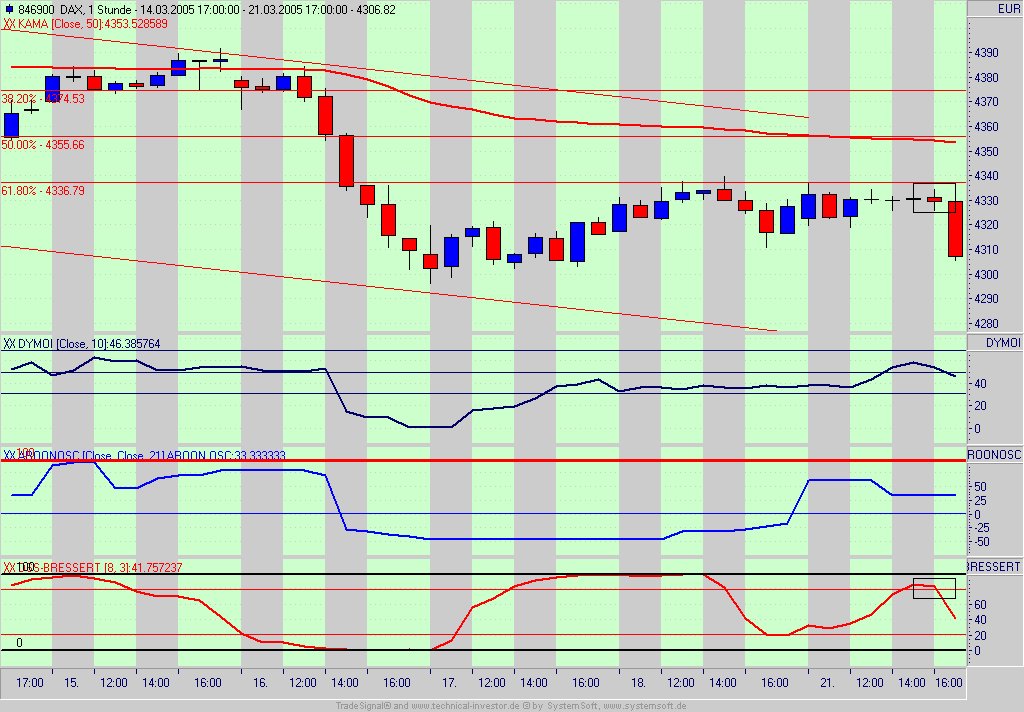Click the 4340 price axis value

(986, 176)
